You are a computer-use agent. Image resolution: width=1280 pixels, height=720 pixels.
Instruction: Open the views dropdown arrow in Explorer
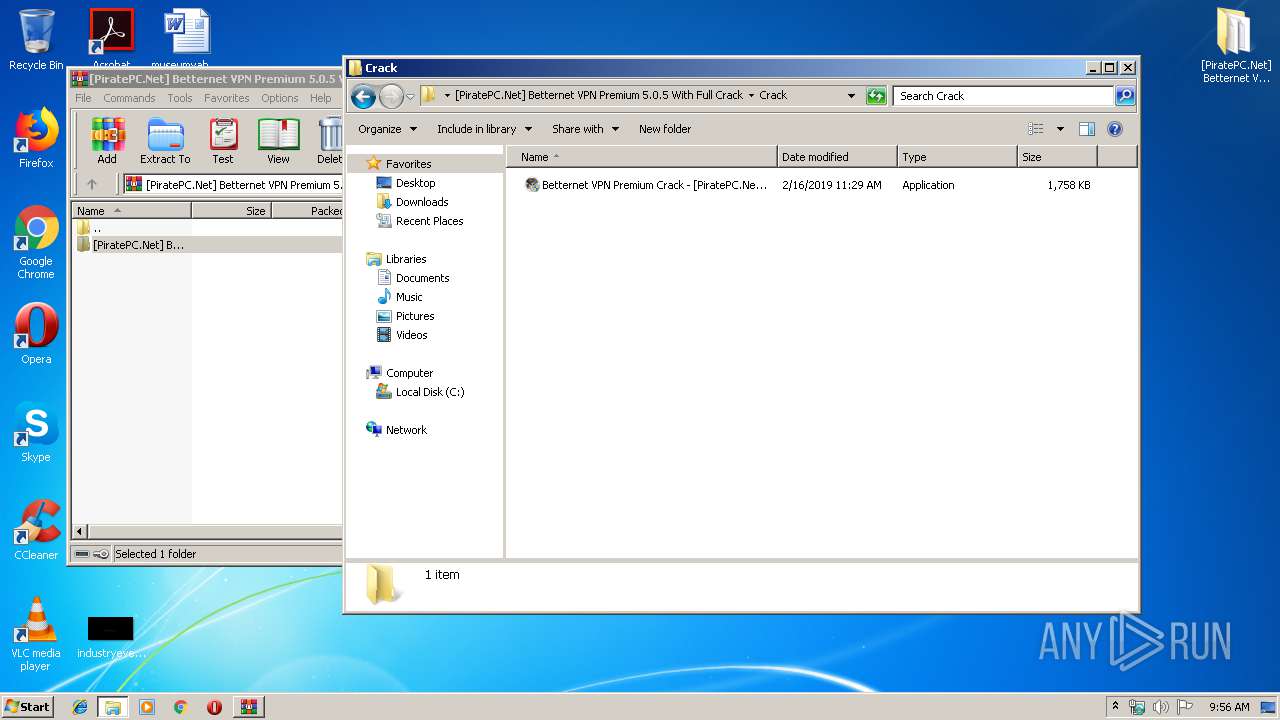pyautogui.click(x=1060, y=129)
